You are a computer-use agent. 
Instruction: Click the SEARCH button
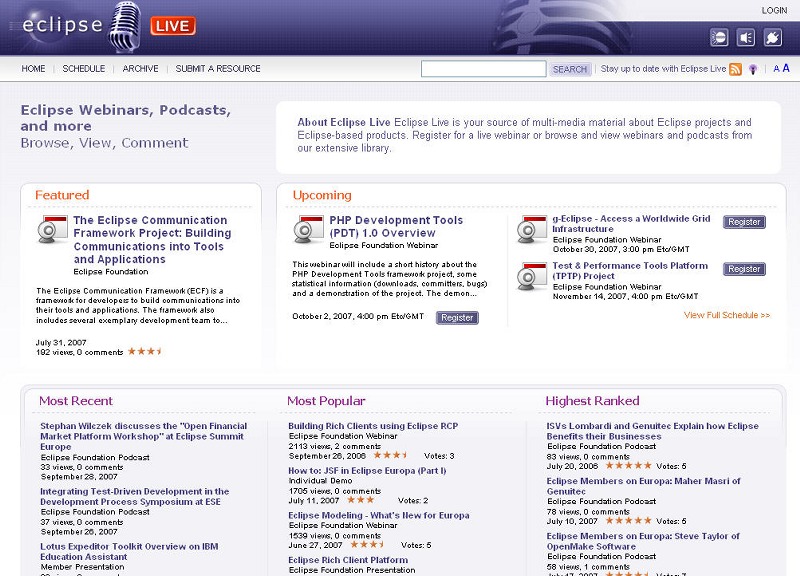[570, 69]
